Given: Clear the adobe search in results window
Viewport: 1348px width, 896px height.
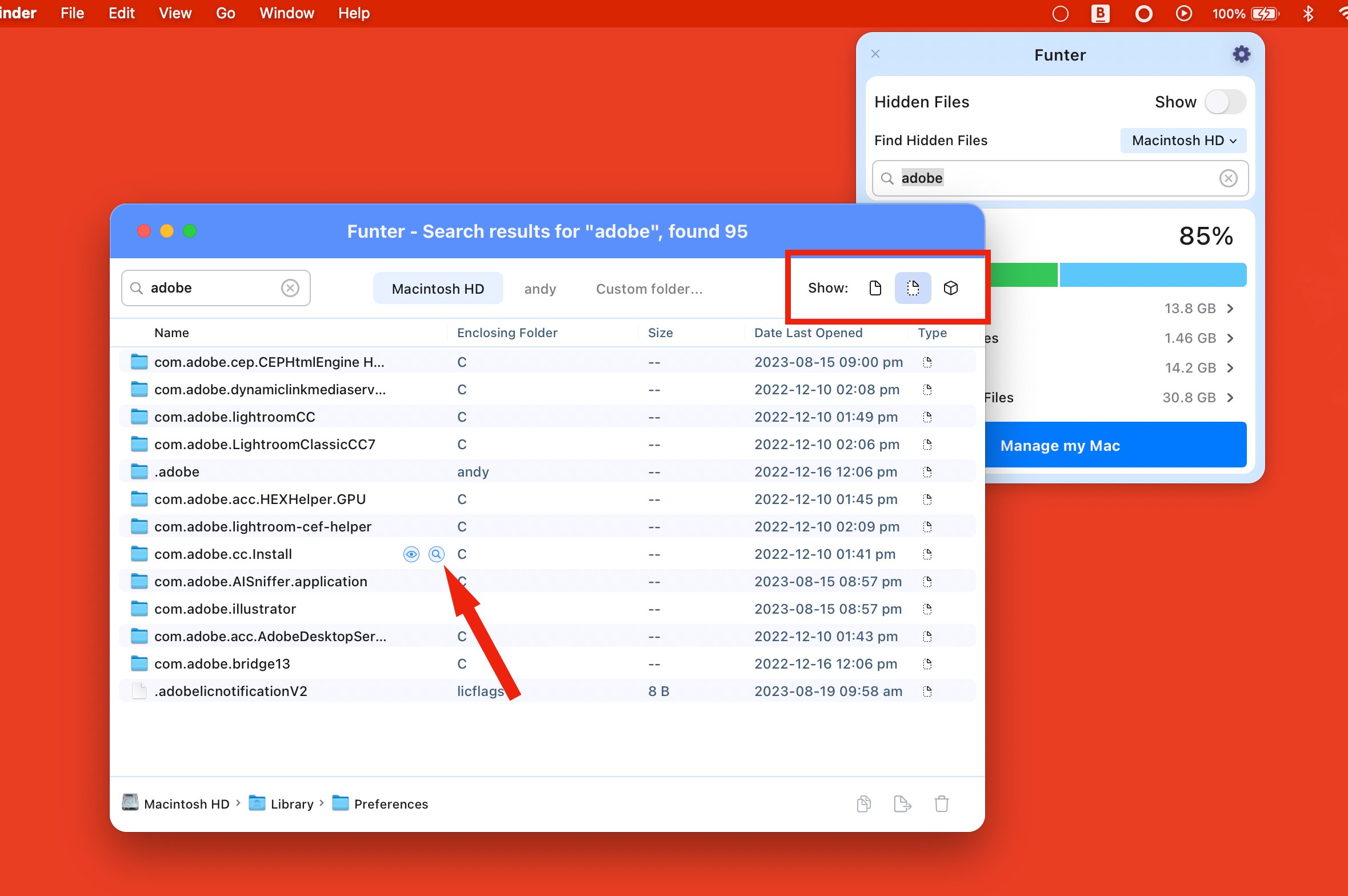Looking at the screenshot, I should pyautogui.click(x=290, y=288).
